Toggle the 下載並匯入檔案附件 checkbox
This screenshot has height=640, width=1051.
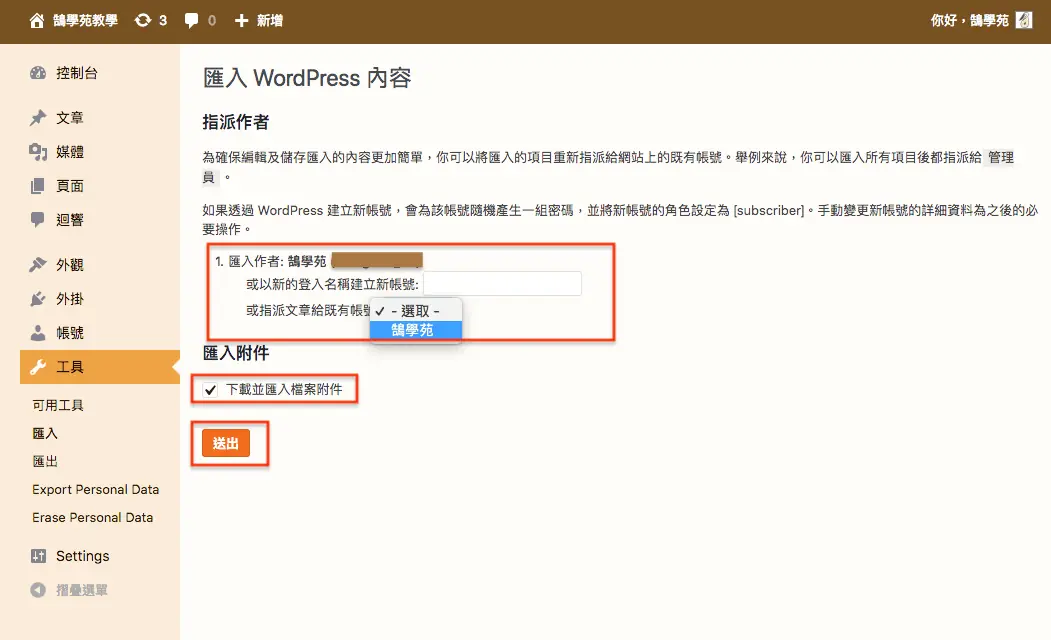click(210, 390)
